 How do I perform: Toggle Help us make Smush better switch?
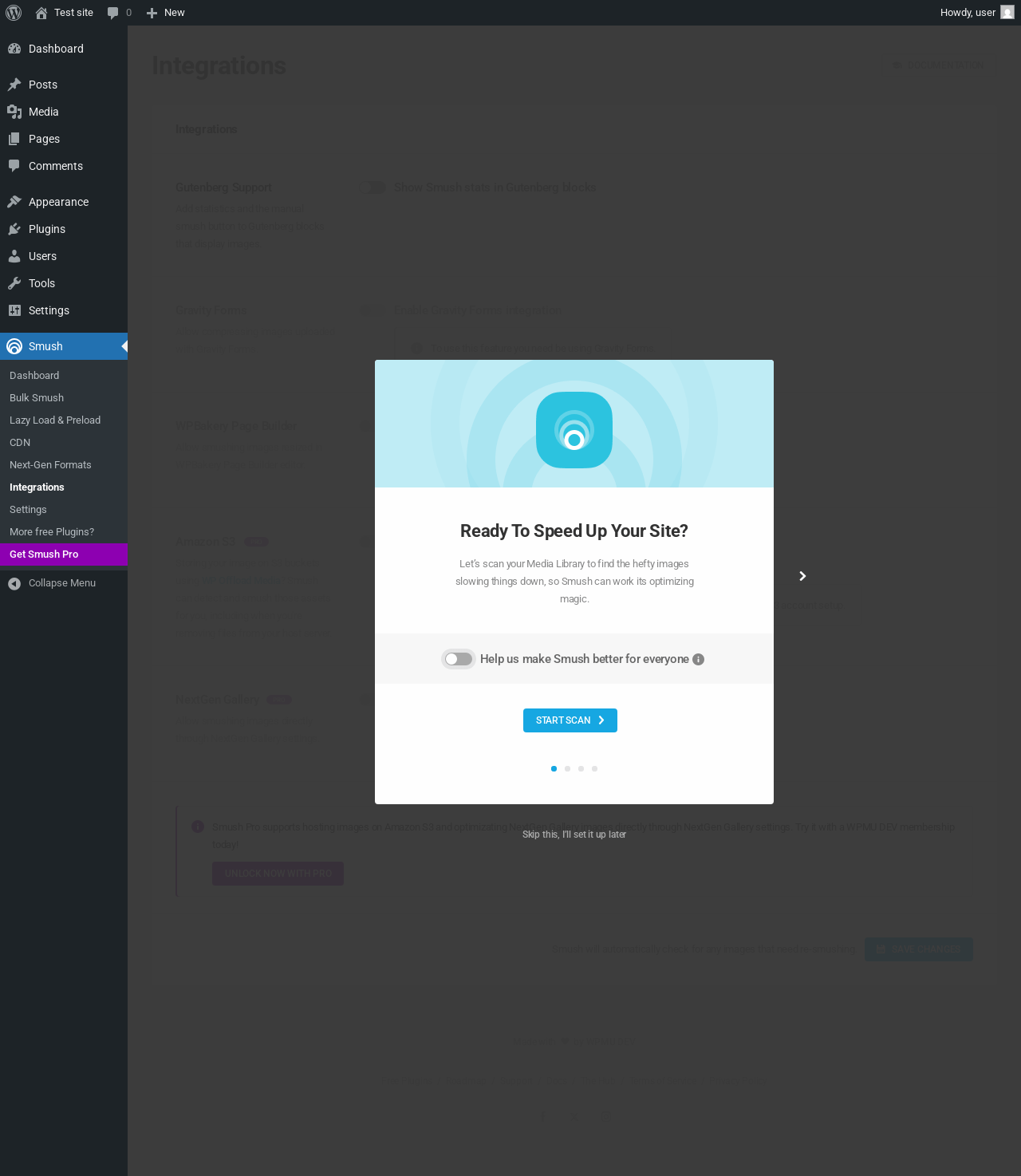459,659
